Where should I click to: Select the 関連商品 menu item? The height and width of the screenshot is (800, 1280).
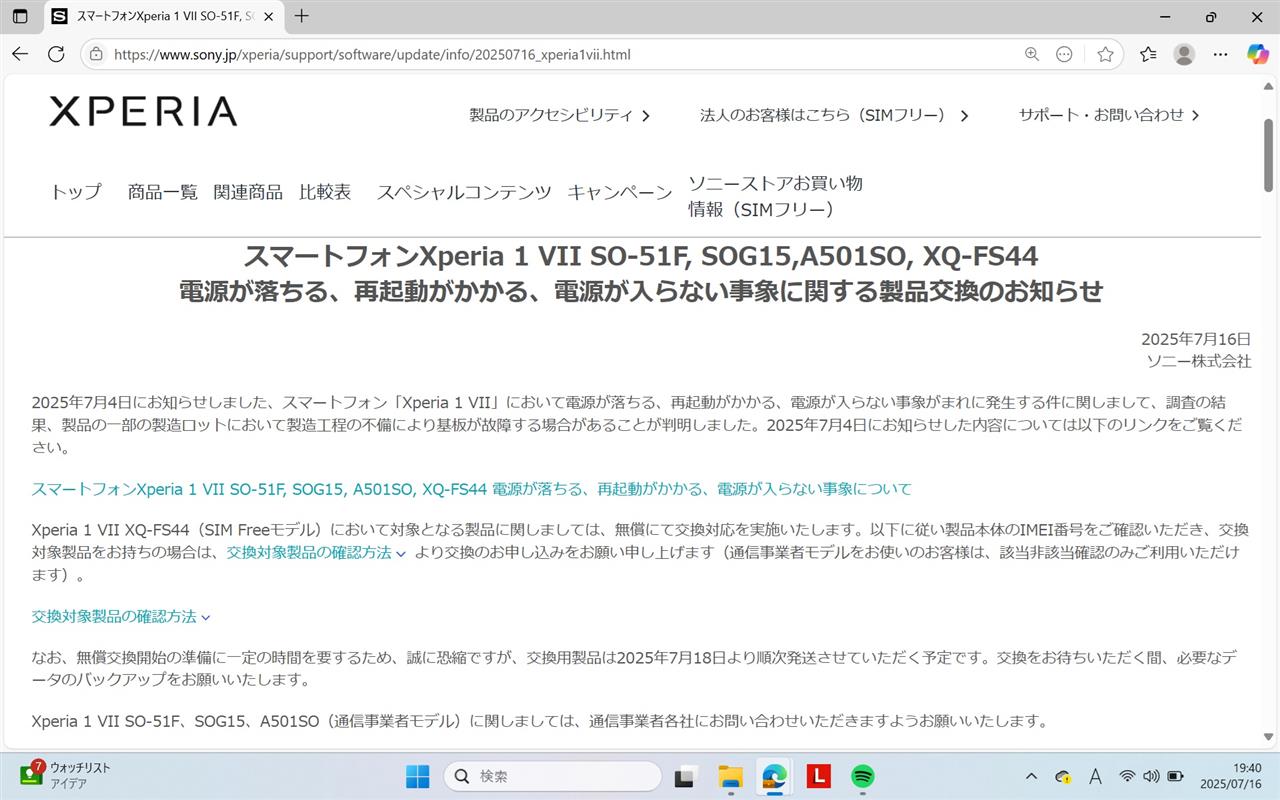coord(248,192)
